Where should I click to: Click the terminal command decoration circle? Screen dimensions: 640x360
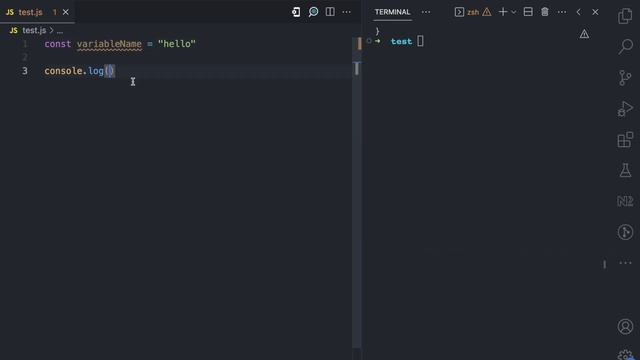click(x=369, y=41)
